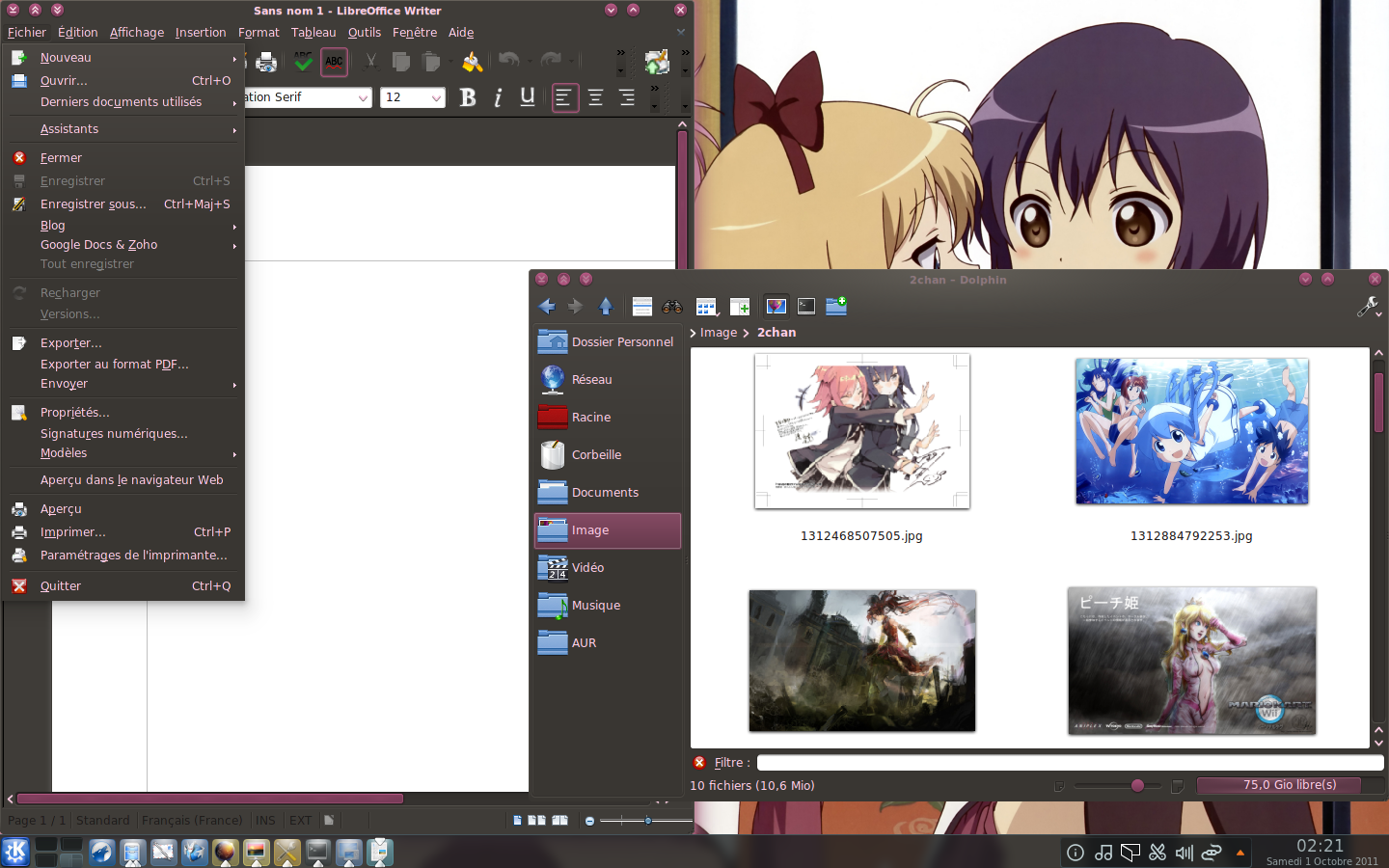
Task: Click the printer icon in Writer toolbar
Action: 267,64
